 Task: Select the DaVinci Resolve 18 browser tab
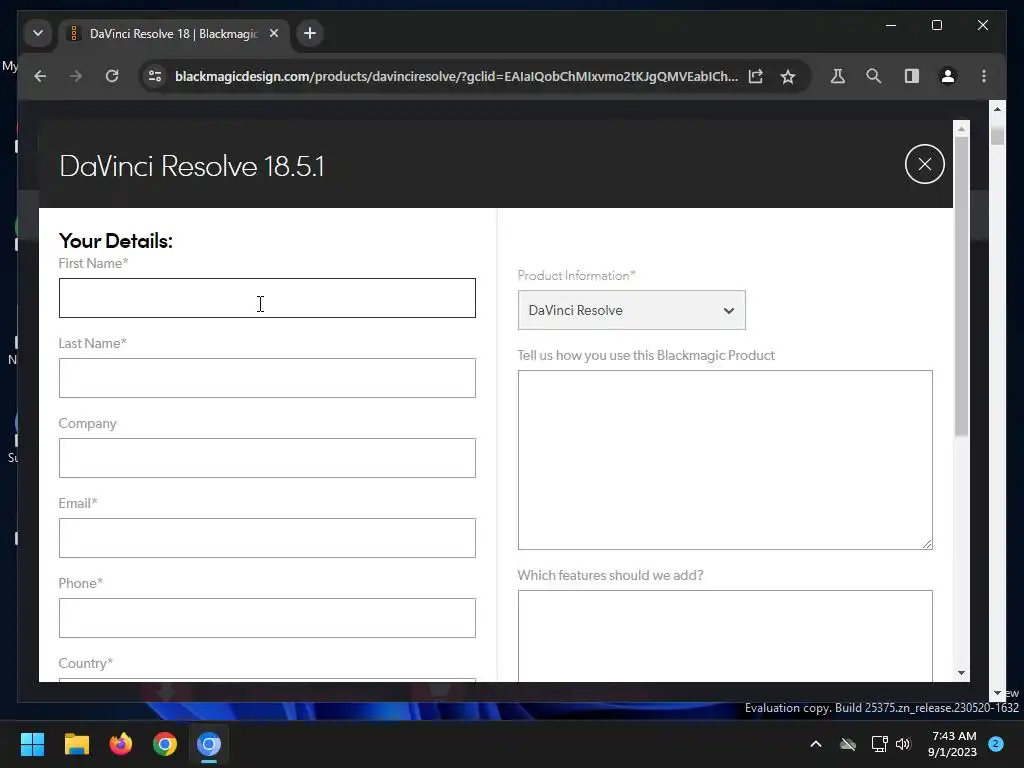(172, 33)
